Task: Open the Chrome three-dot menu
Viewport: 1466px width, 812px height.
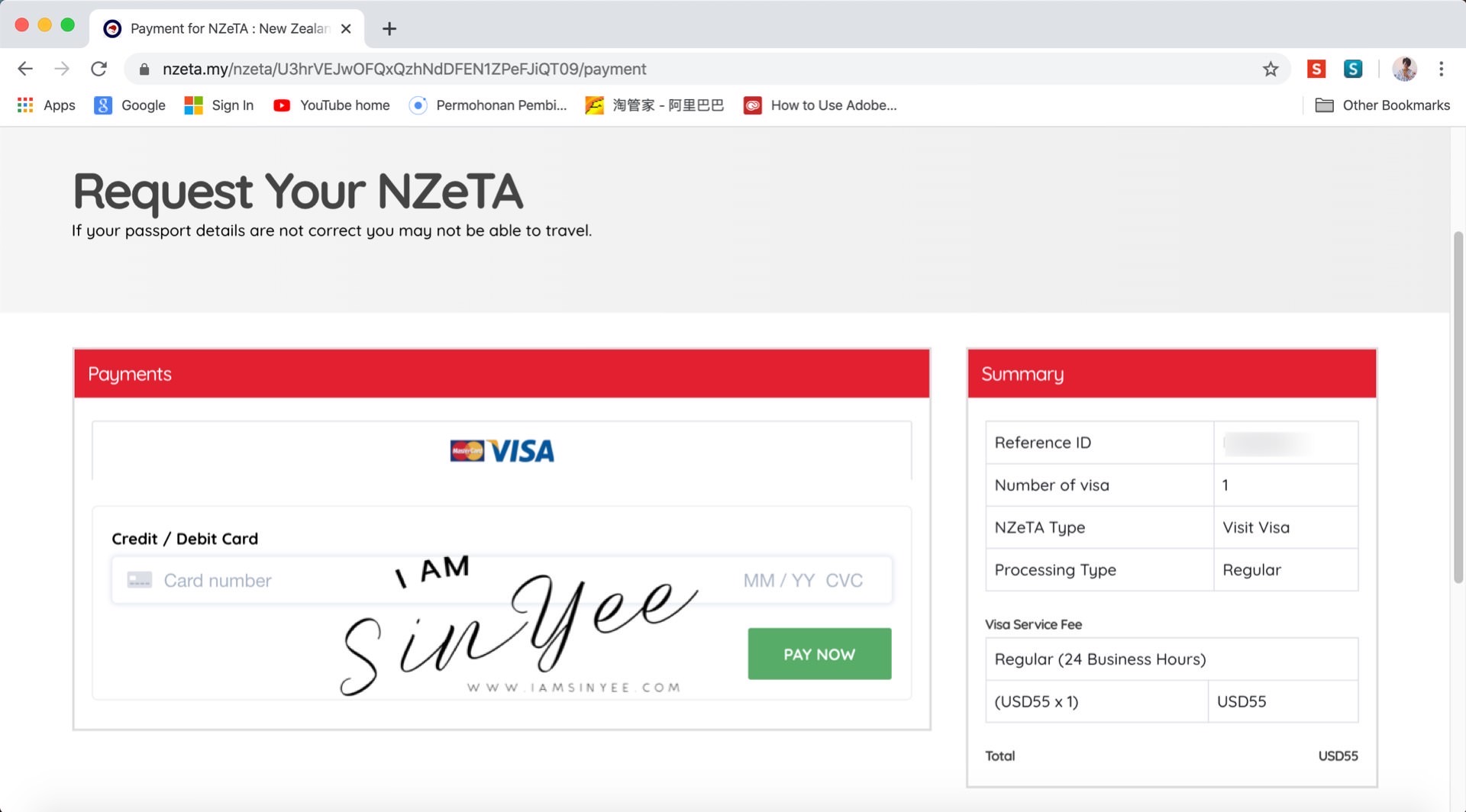Action: (1441, 69)
